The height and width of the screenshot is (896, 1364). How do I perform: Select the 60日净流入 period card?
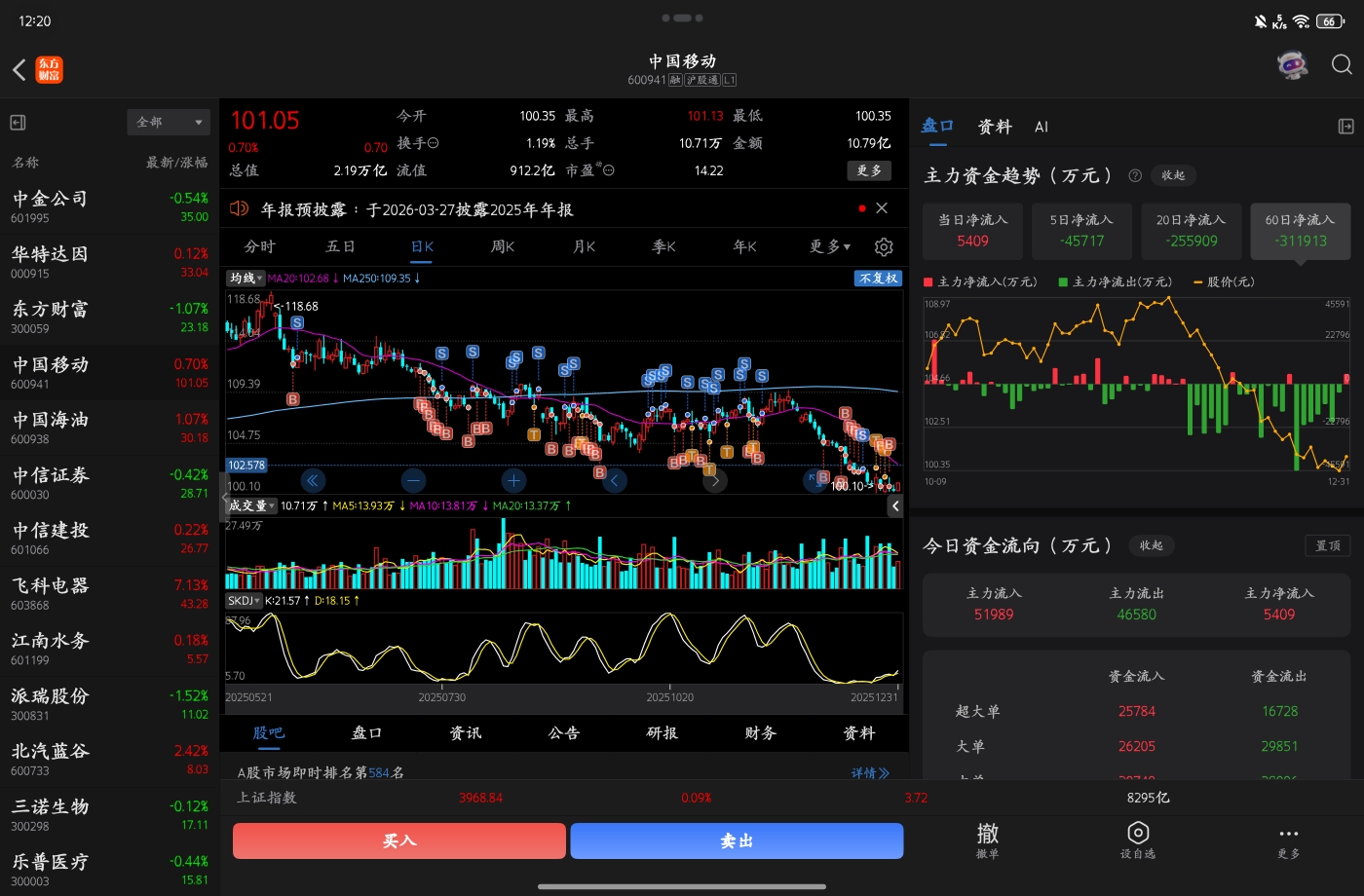(1300, 231)
